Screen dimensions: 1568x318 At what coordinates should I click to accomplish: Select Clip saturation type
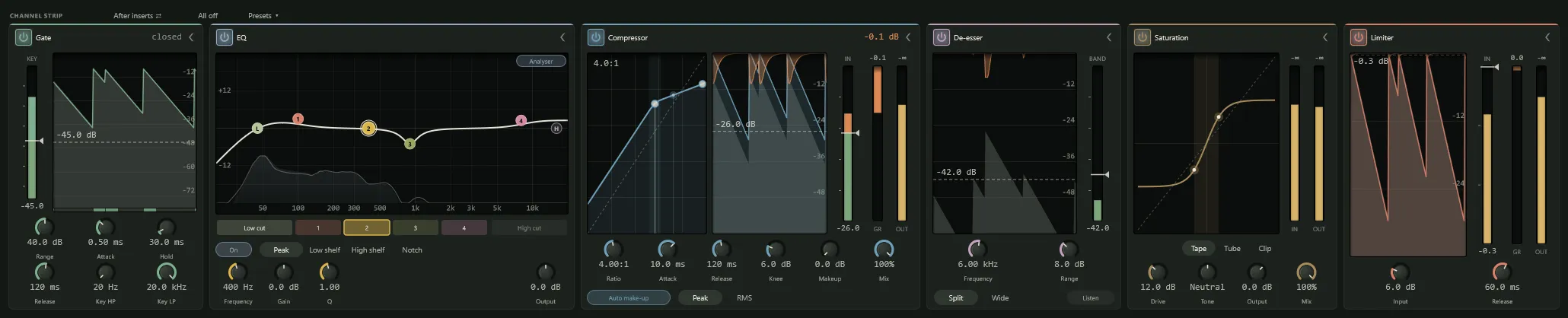1264,248
